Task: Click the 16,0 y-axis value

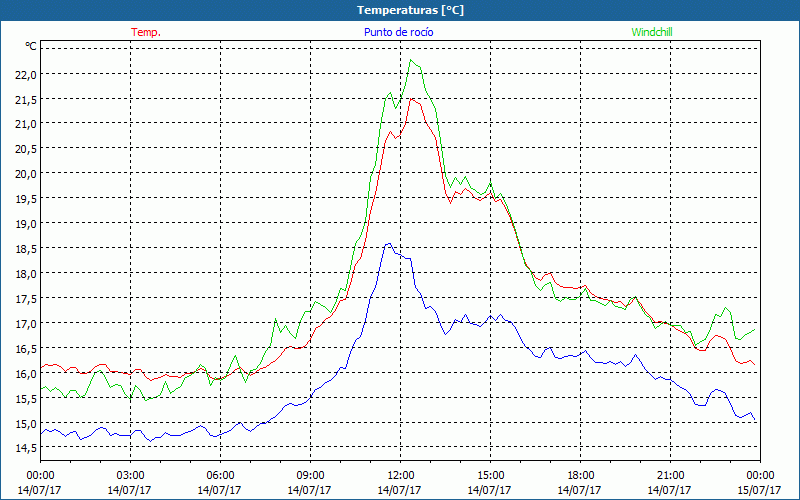Action: (27, 374)
